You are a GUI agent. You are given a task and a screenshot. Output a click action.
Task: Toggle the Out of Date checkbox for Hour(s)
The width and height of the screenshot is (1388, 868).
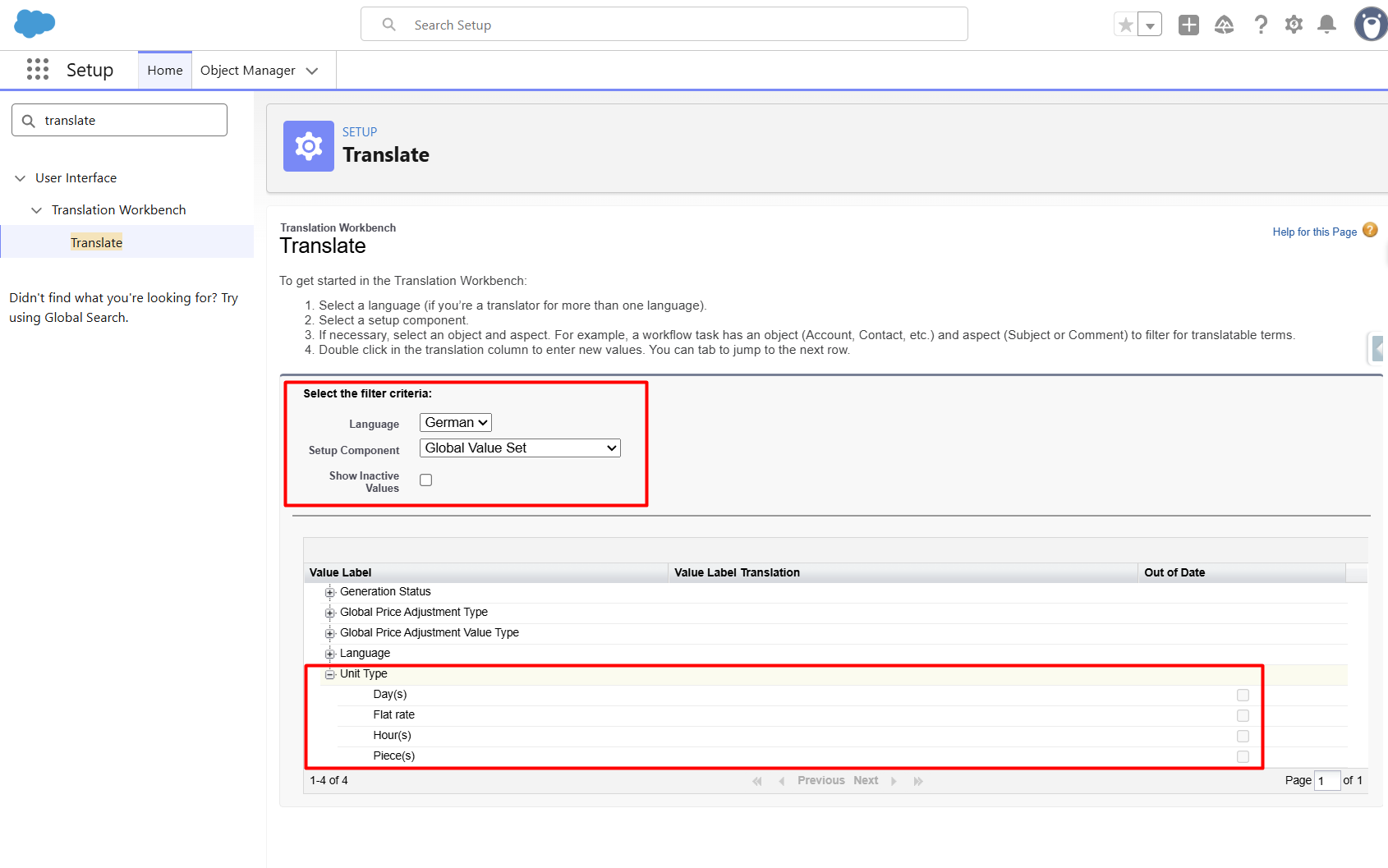pyautogui.click(x=1243, y=737)
